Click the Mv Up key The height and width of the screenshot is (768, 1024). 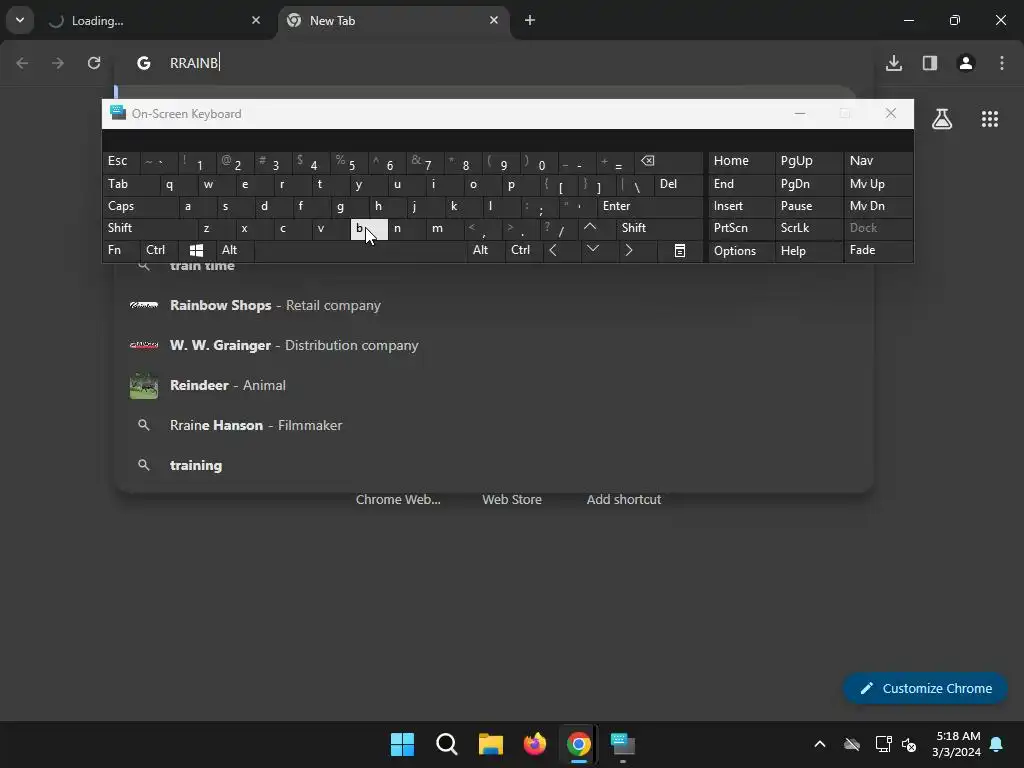click(878, 184)
